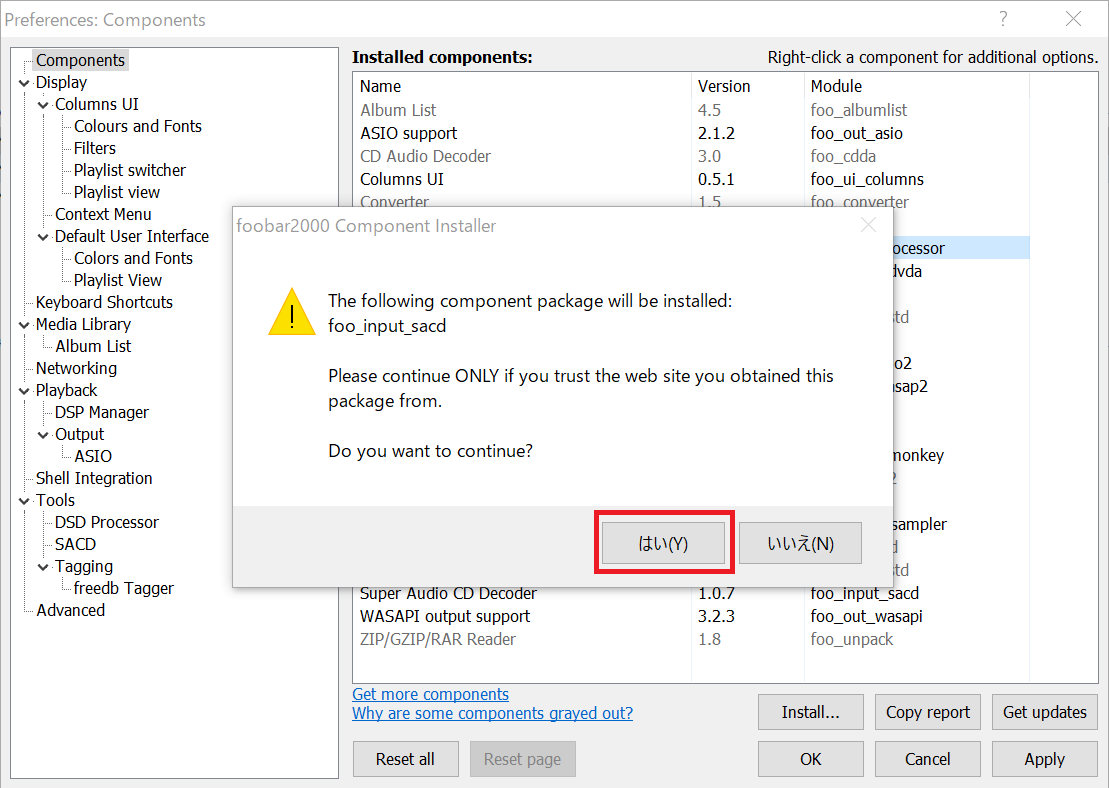This screenshot has width=1109, height=788.
Task: Click the foo_out_wasapi module cell
Action: (x=866, y=616)
